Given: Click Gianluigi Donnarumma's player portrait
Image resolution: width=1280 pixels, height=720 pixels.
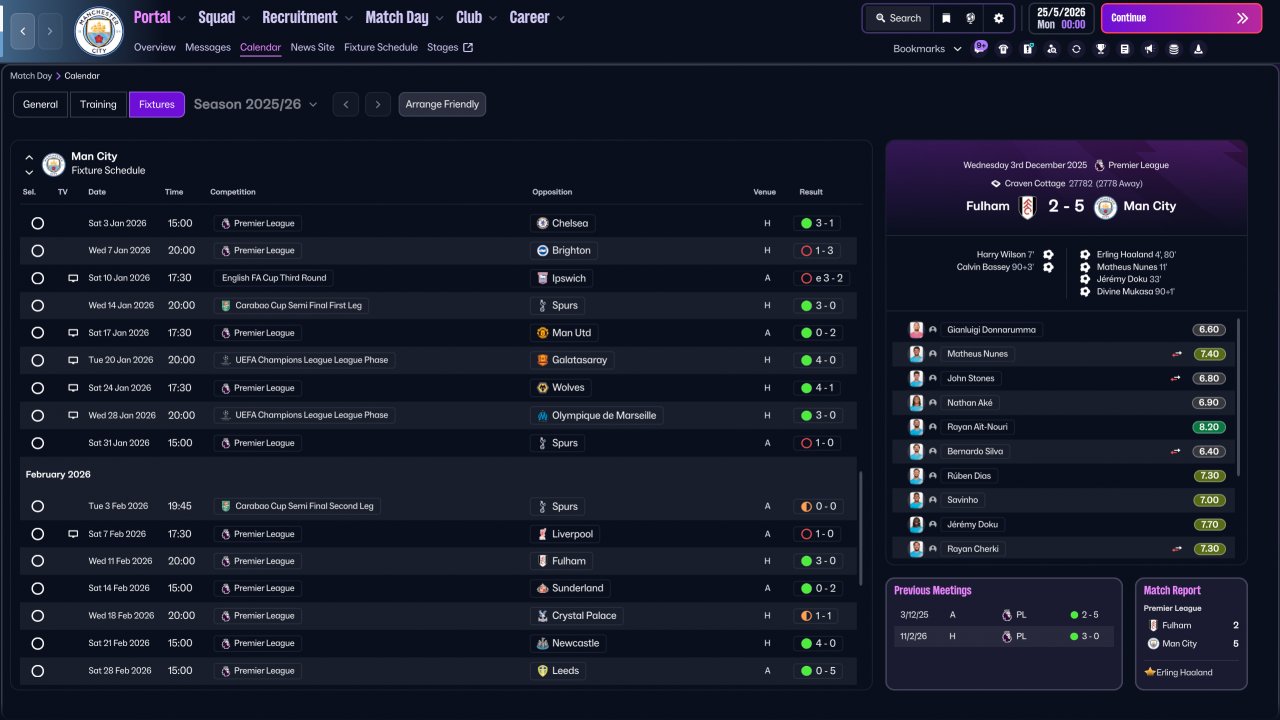Looking at the screenshot, I should (916, 330).
